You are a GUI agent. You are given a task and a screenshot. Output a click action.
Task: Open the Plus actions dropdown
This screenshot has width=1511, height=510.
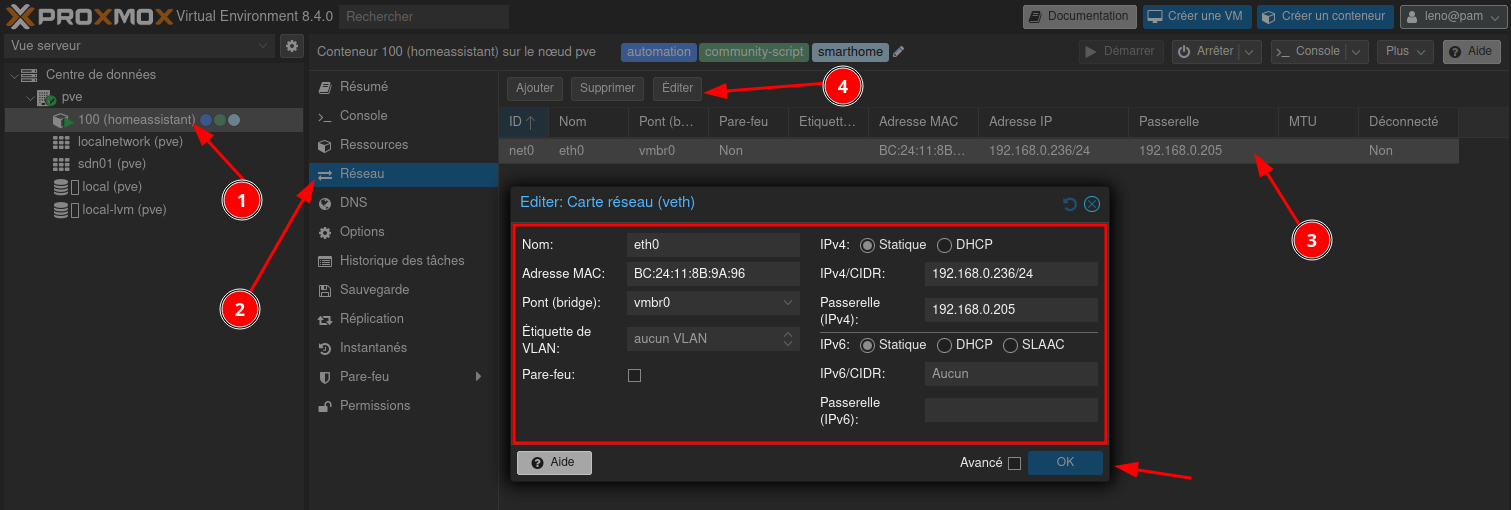pos(1404,52)
